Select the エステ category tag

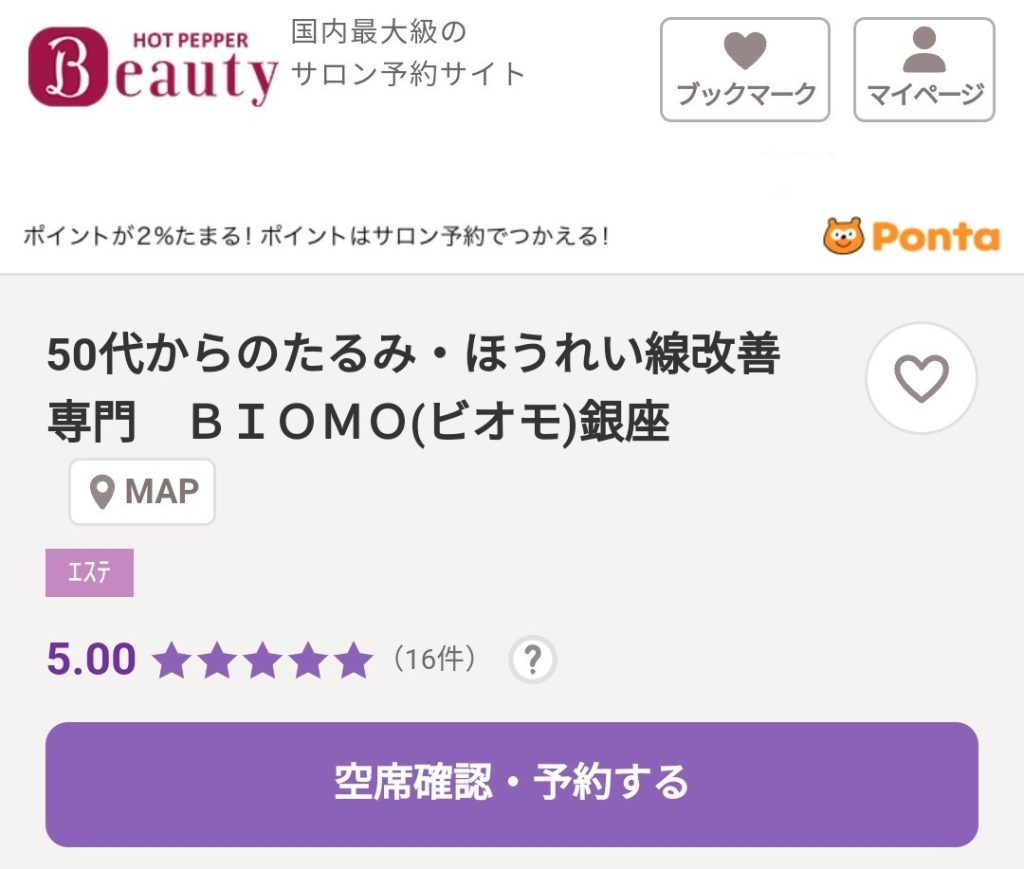90,572
